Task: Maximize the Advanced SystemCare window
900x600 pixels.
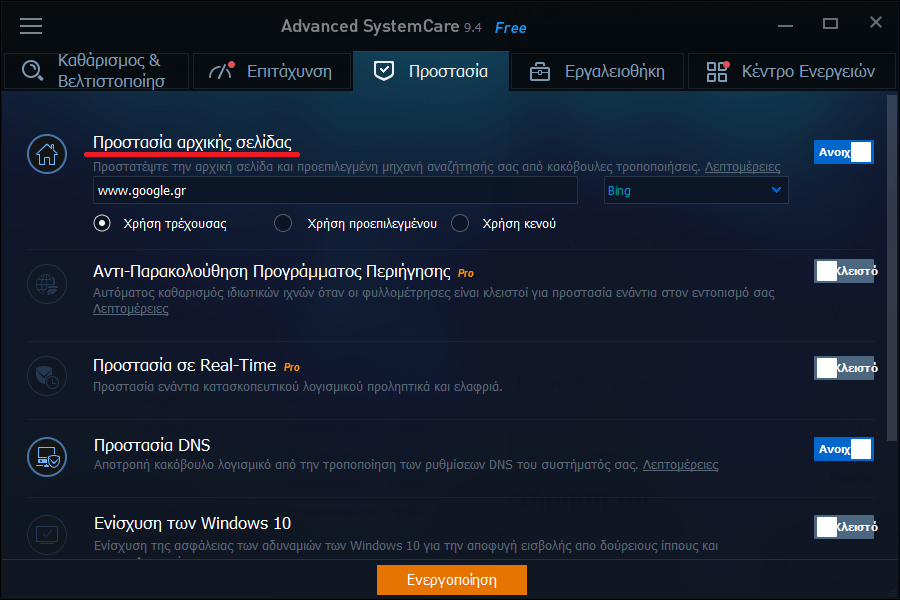Action: coord(830,24)
